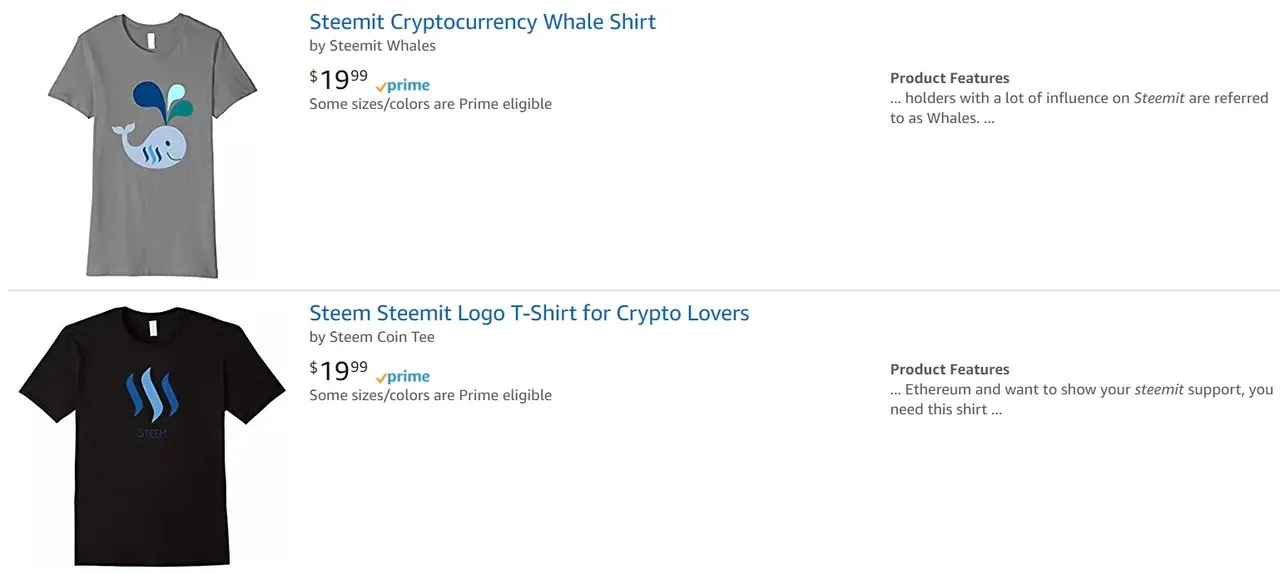Click the Prime badge on the Steem logo shirt
This screenshot has height=574, width=1280.
(402, 377)
